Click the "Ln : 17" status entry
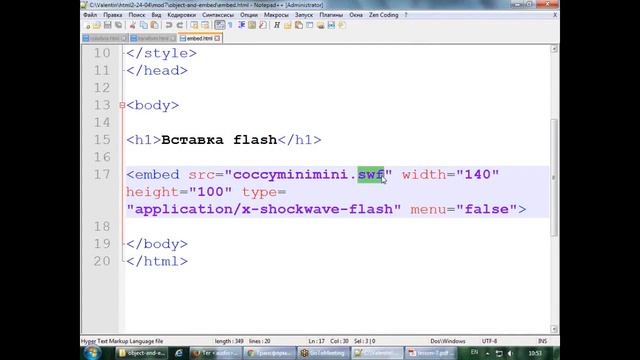The height and width of the screenshot is (360, 640). 317,341
